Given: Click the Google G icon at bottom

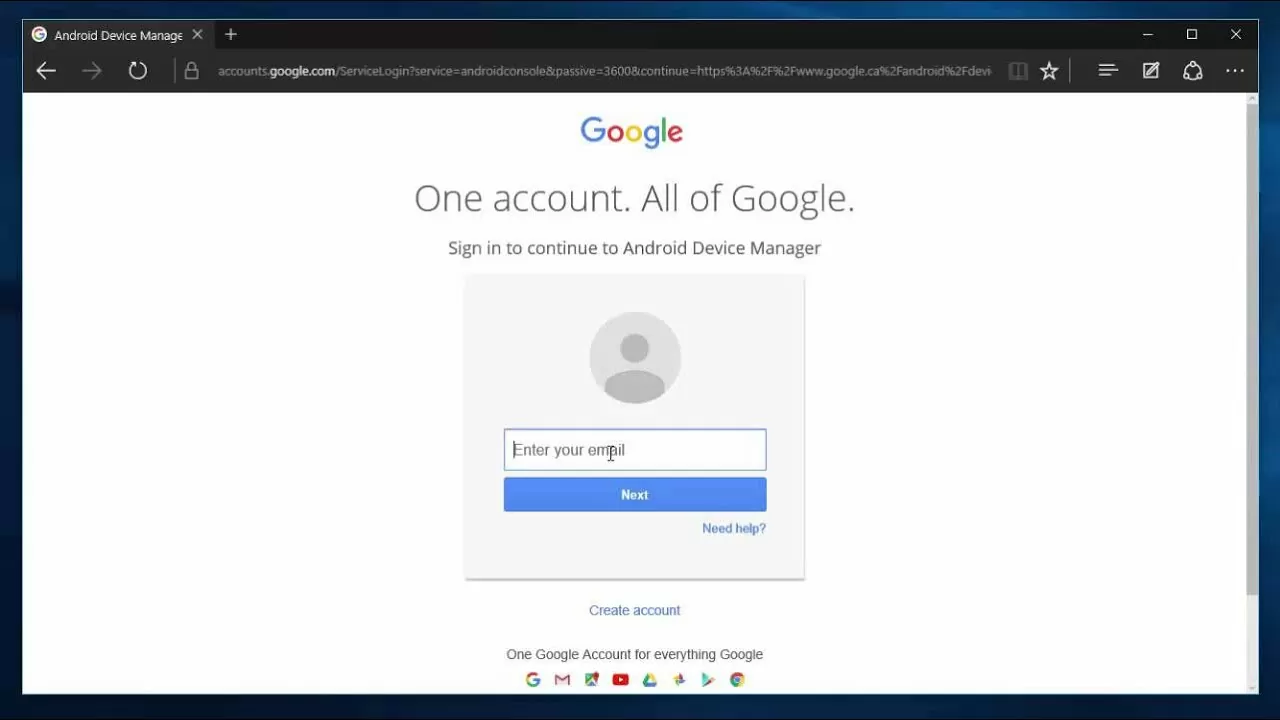Looking at the screenshot, I should pos(533,680).
